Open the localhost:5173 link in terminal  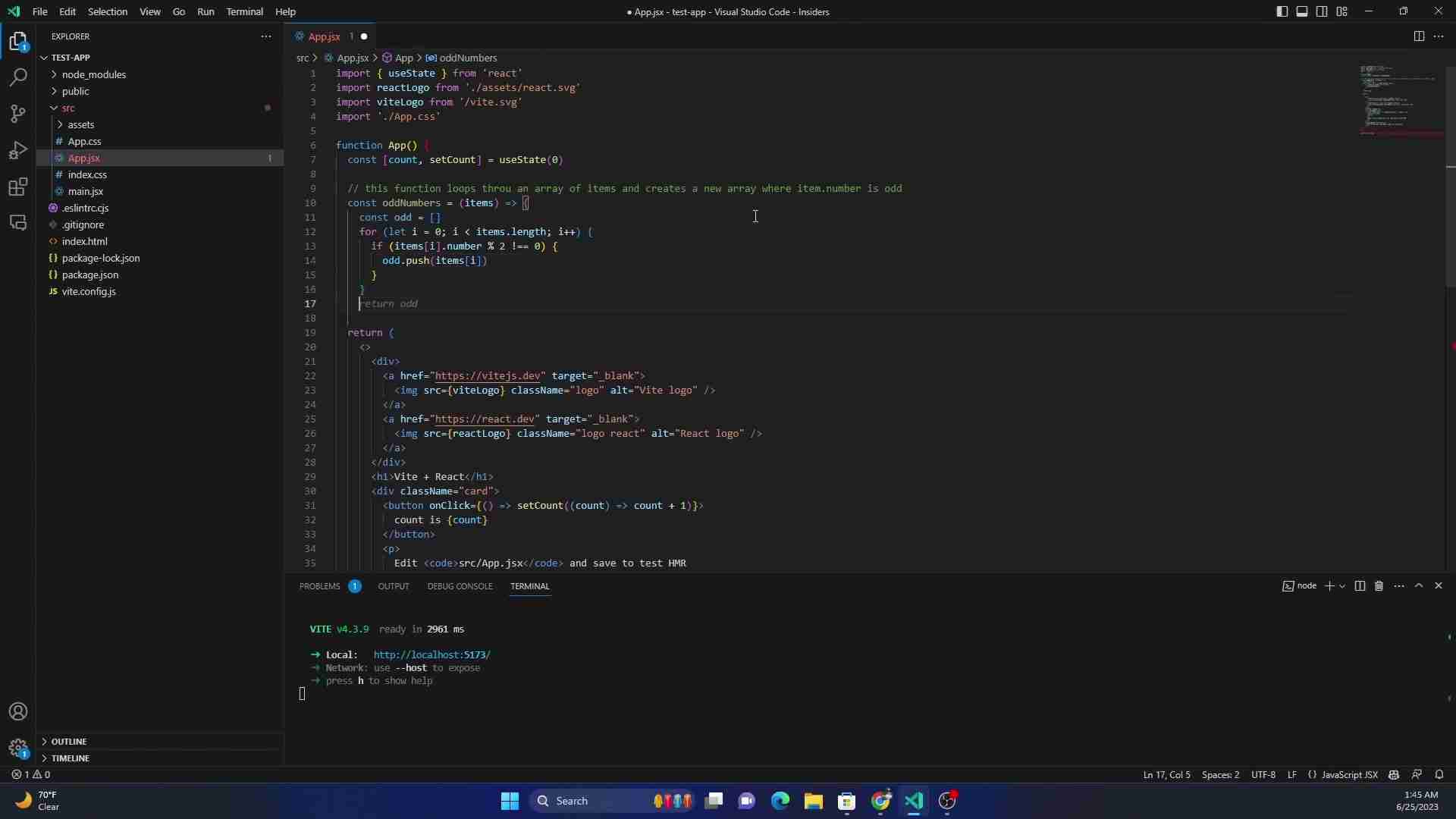coord(431,654)
